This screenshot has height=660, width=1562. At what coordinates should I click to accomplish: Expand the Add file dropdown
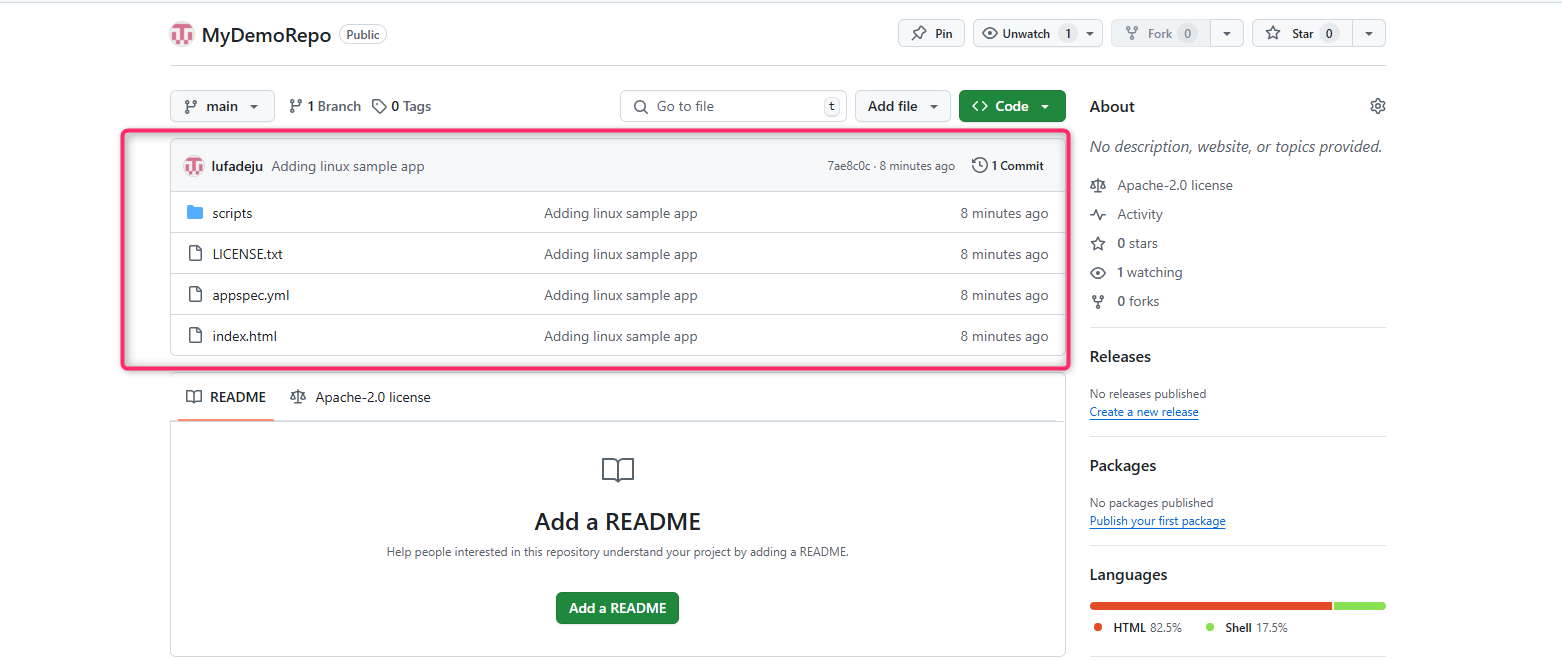pos(902,106)
